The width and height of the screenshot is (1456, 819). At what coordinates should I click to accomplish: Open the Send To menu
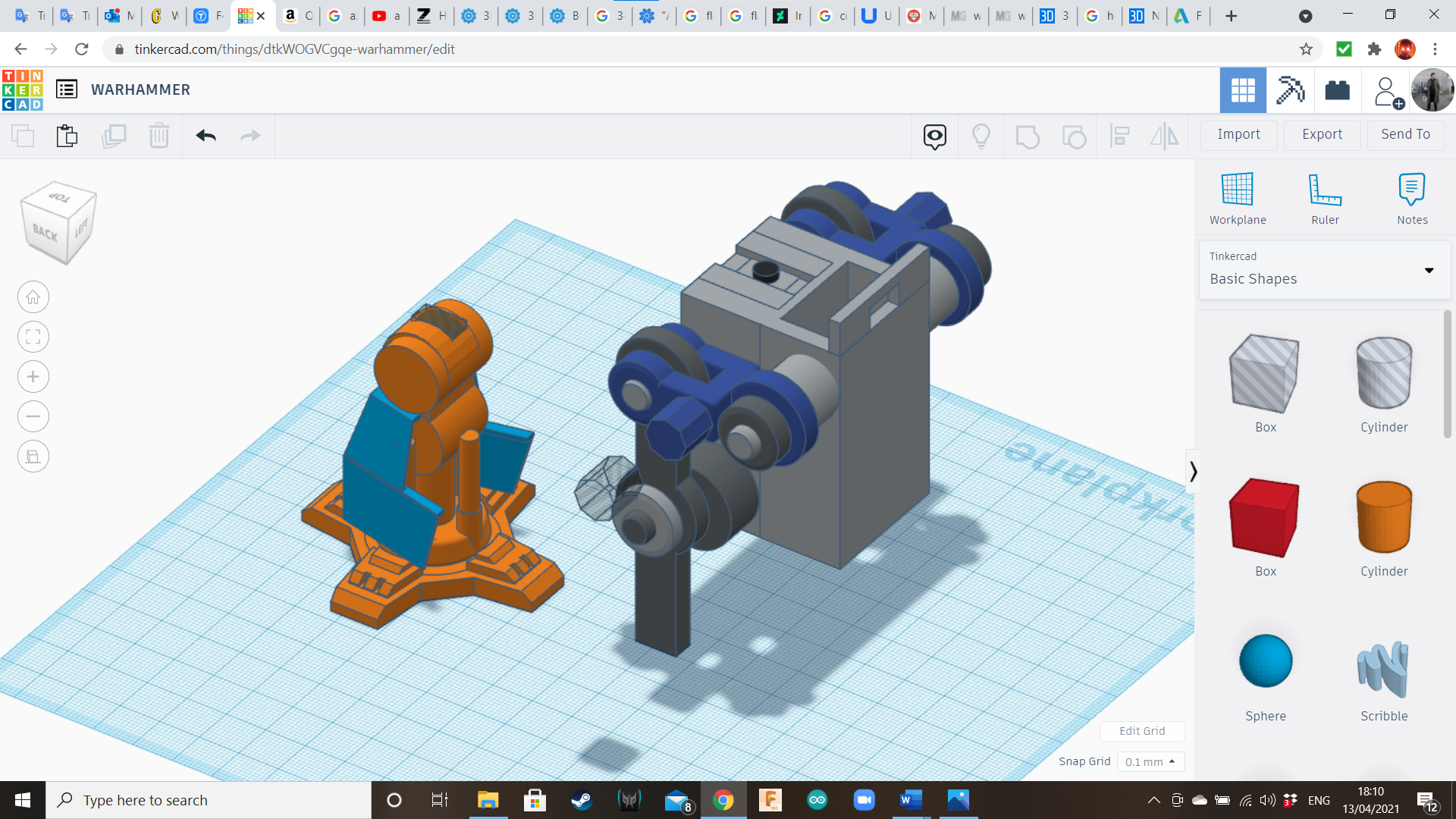click(1405, 134)
